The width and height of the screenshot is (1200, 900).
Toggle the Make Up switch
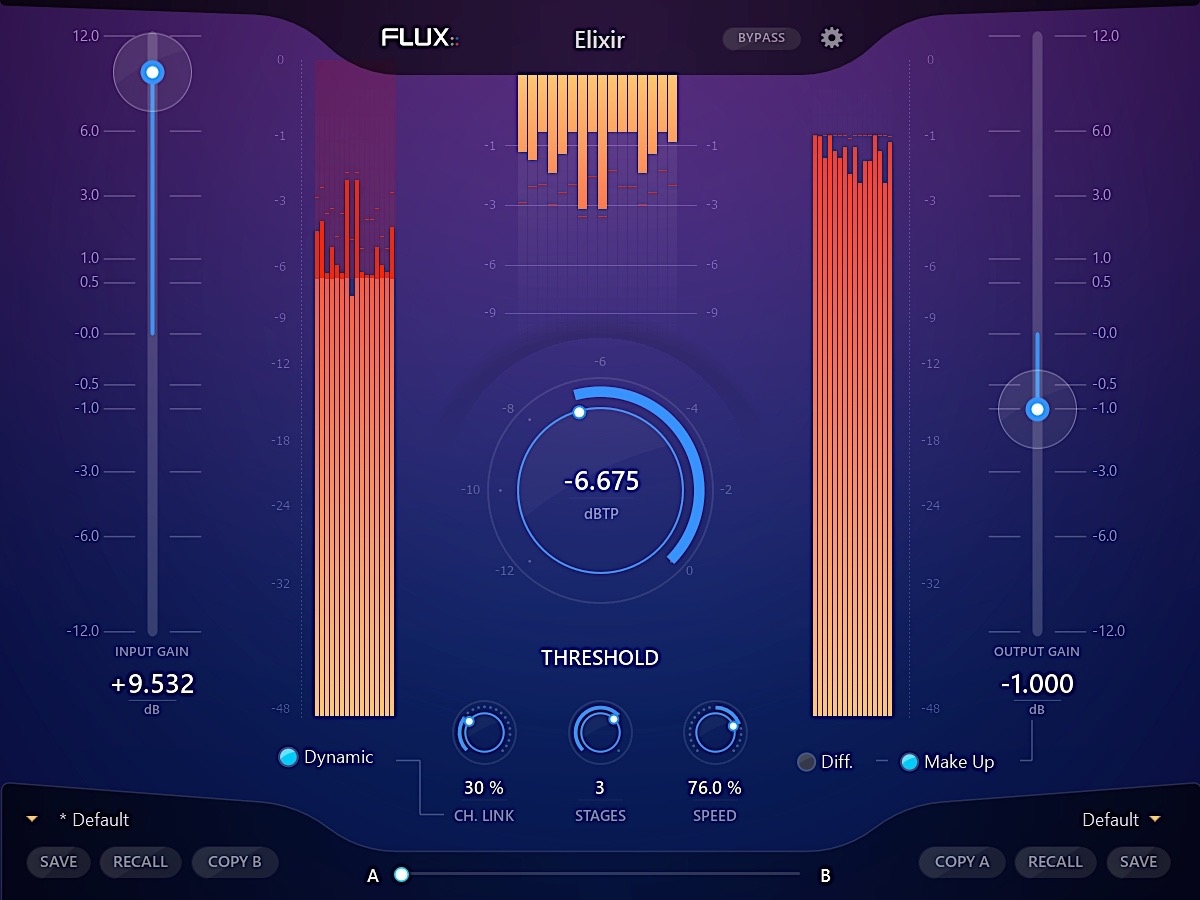click(x=910, y=762)
